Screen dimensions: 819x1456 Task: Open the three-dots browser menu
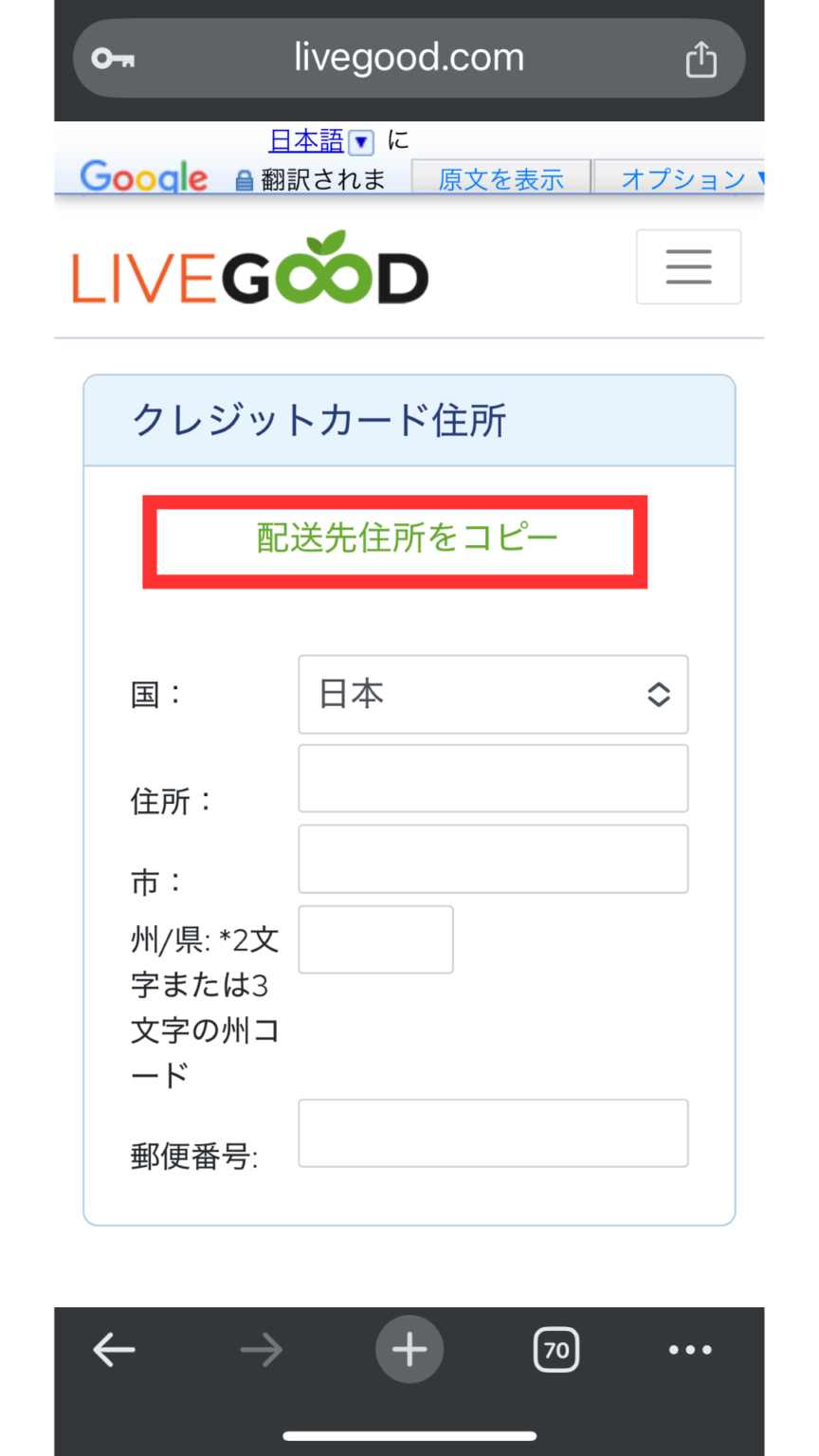(690, 1349)
